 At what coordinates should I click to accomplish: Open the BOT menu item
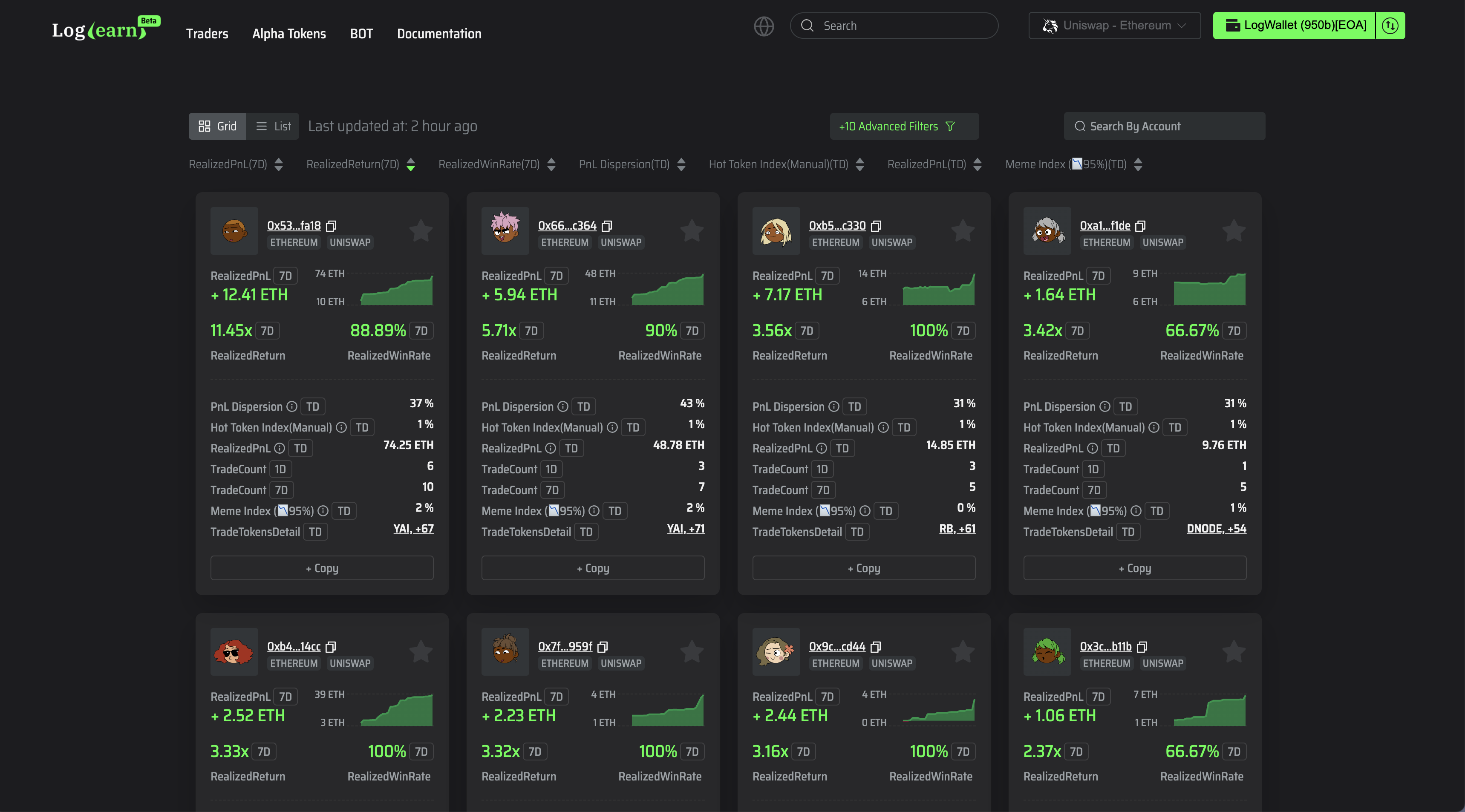(x=361, y=34)
